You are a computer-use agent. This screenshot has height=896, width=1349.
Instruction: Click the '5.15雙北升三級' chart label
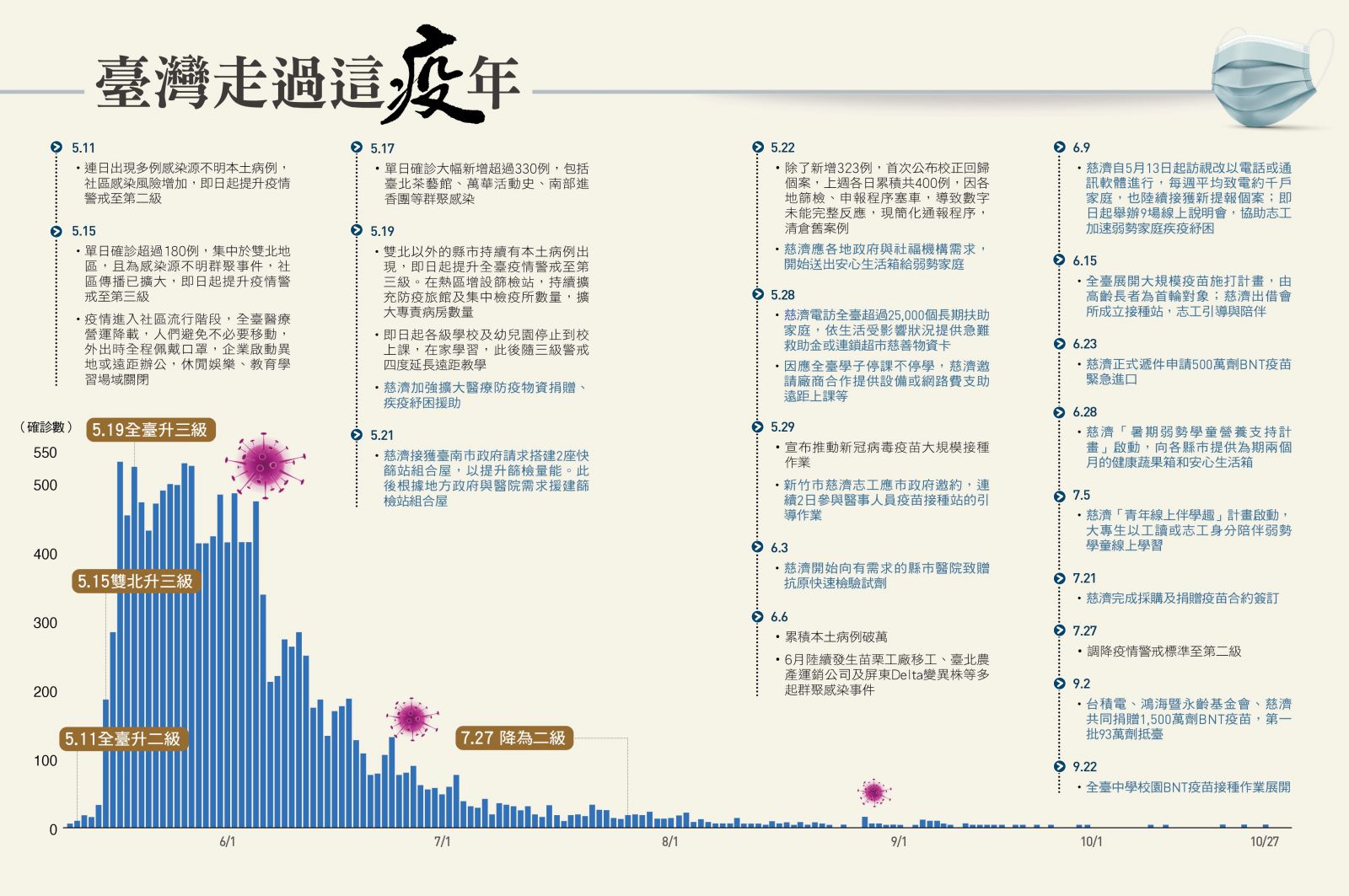click(x=136, y=581)
